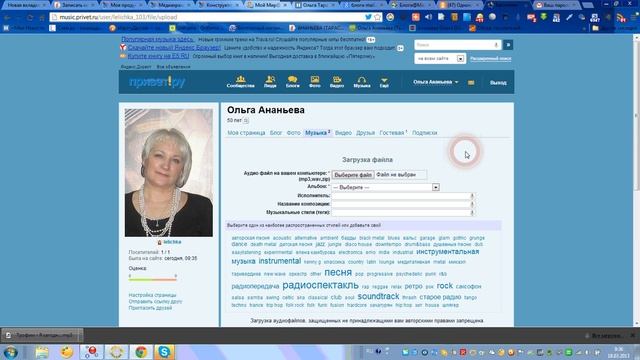Switch to Друзья profile tab

[365, 133]
